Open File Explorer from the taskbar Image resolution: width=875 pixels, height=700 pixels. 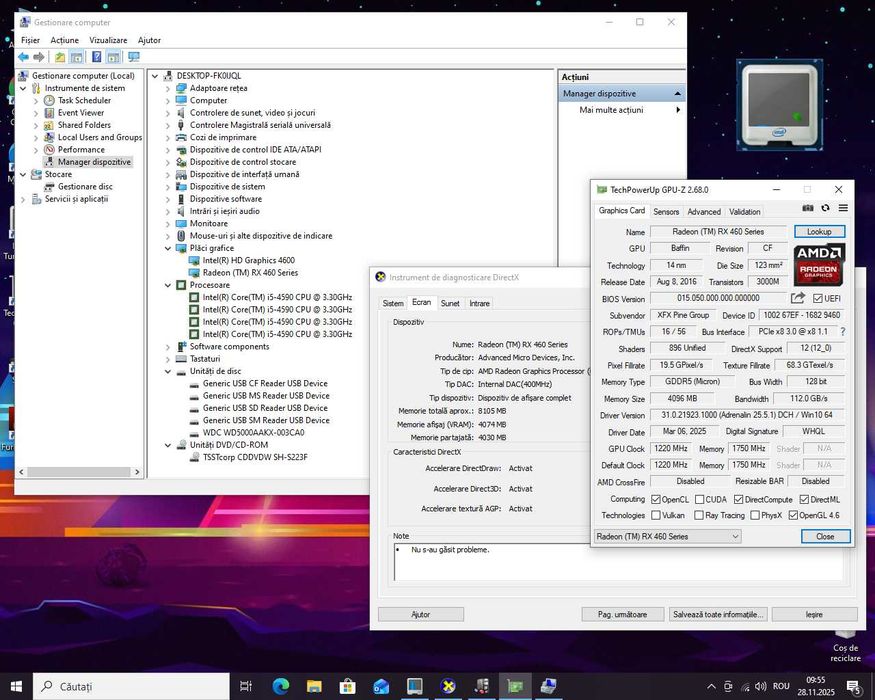[x=314, y=686]
